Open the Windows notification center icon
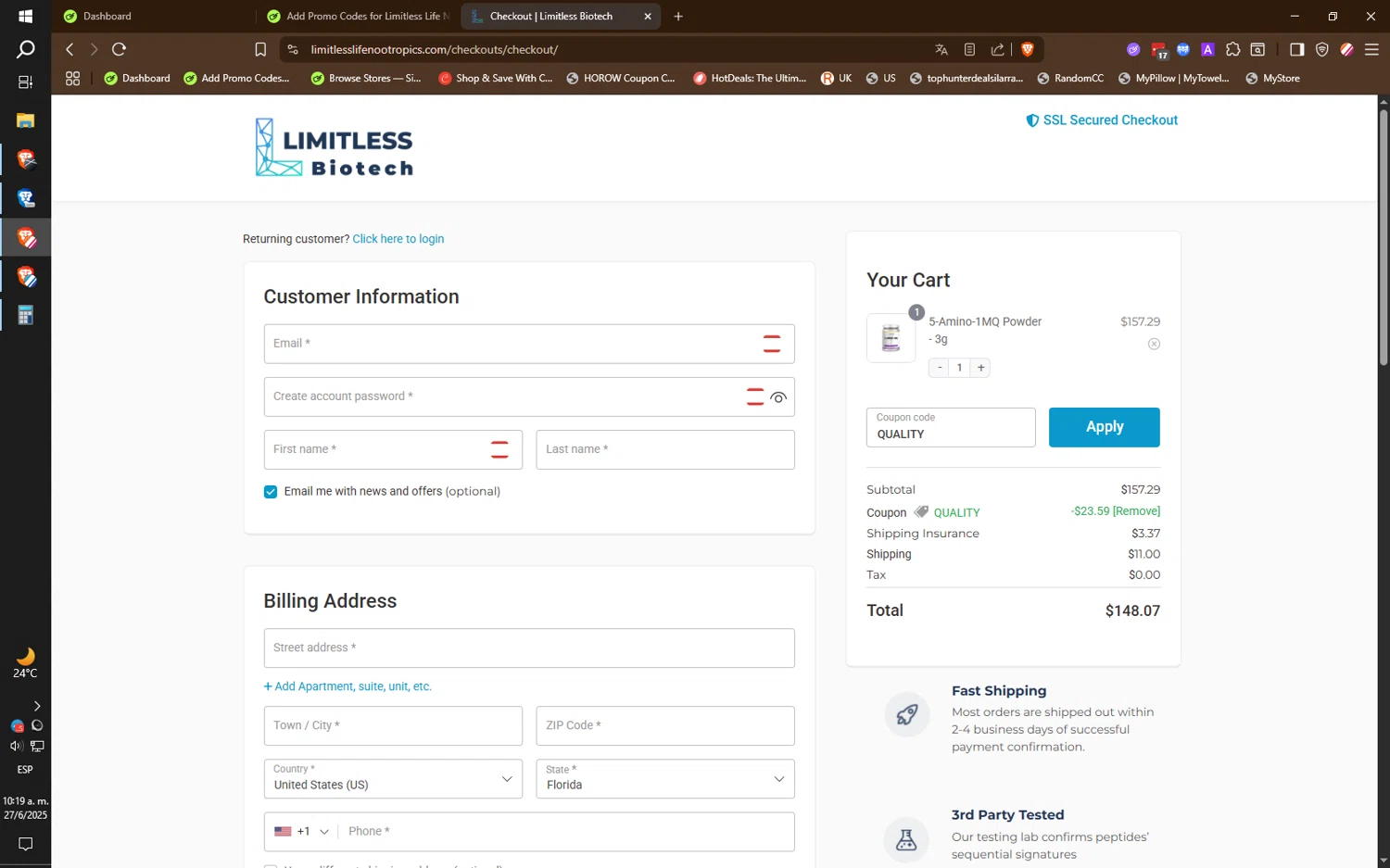Viewport: 1390px width, 868px height. 25,844
